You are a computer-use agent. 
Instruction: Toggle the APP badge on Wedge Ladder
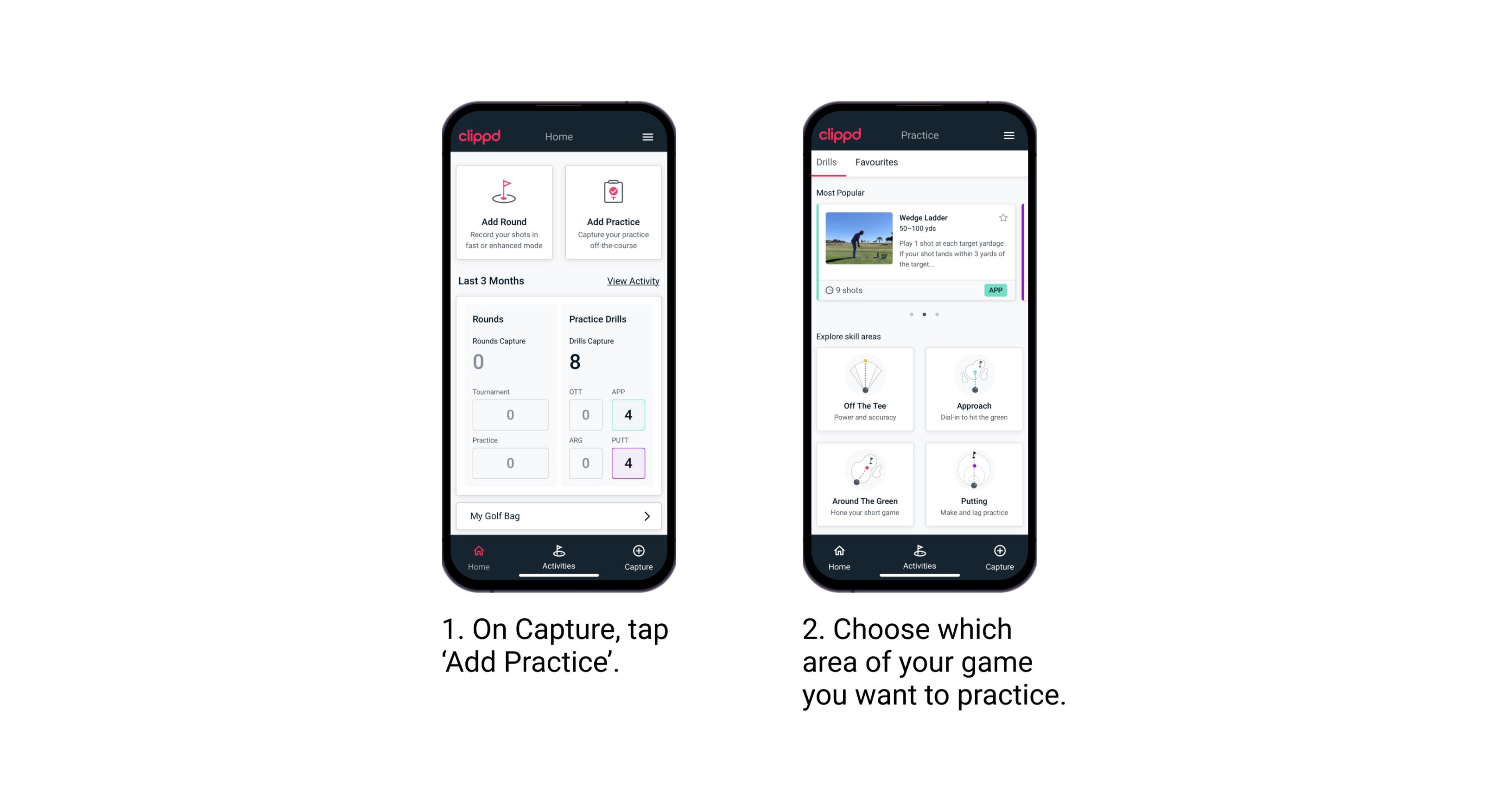[x=996, y=291]
